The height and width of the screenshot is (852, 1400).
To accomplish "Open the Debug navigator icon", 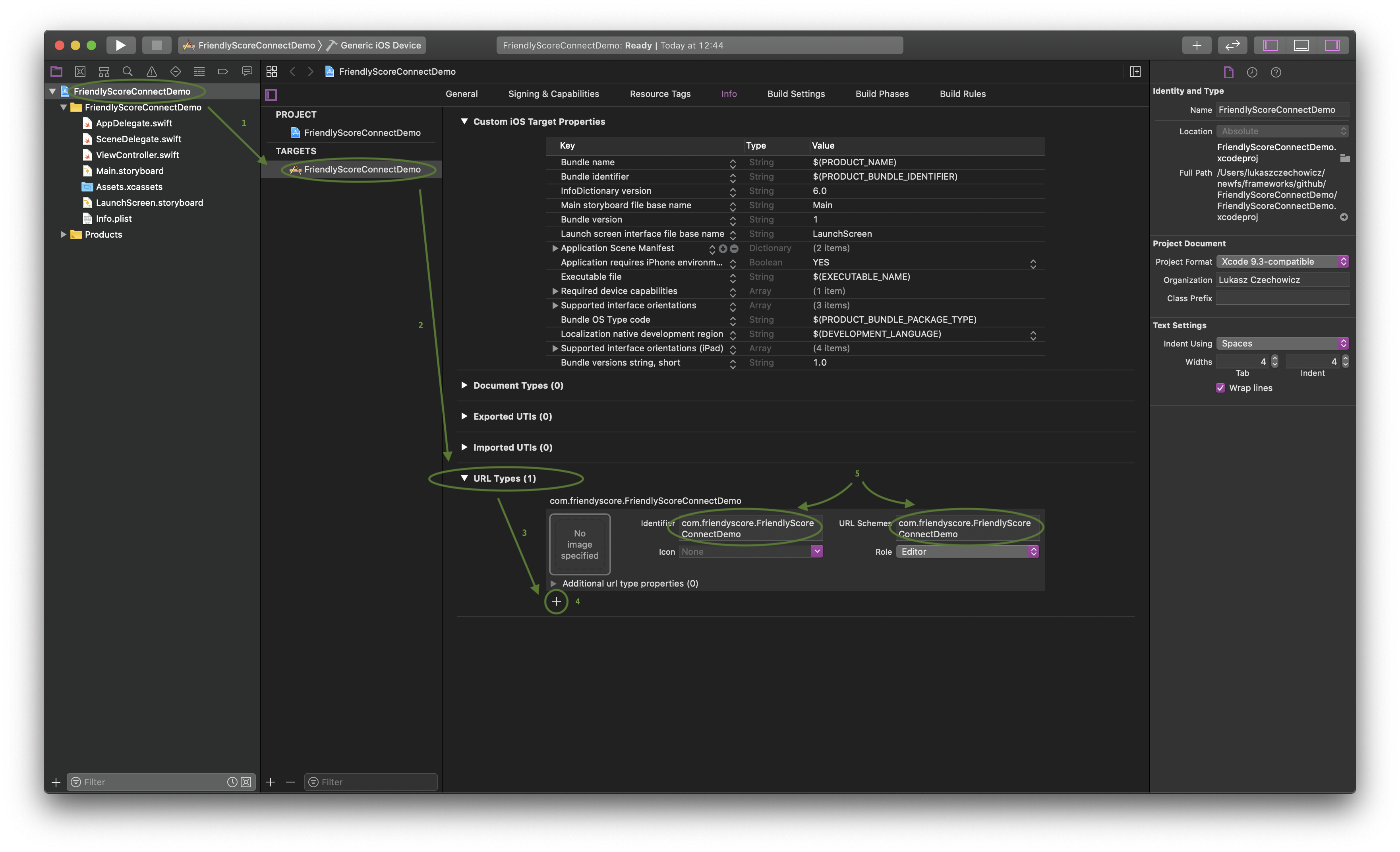I will pos(199,72).
